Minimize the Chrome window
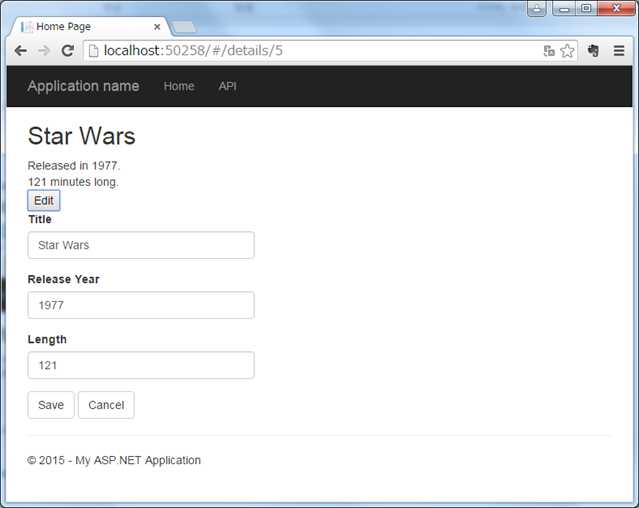The height and width of the screenshot is (508, 639). pyautogui.click(x=564, y=8)
